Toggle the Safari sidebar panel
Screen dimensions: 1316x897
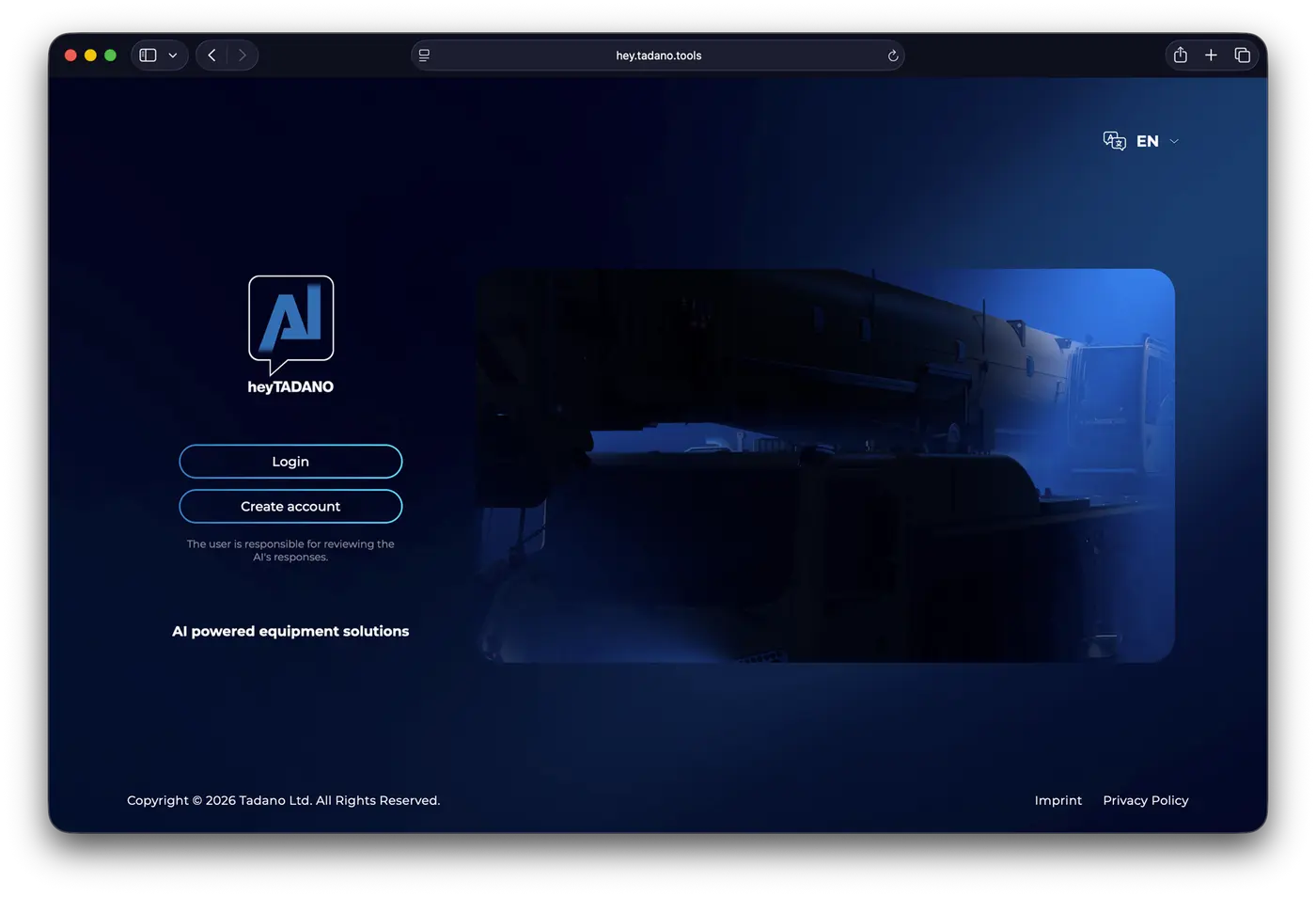[148, 55]
